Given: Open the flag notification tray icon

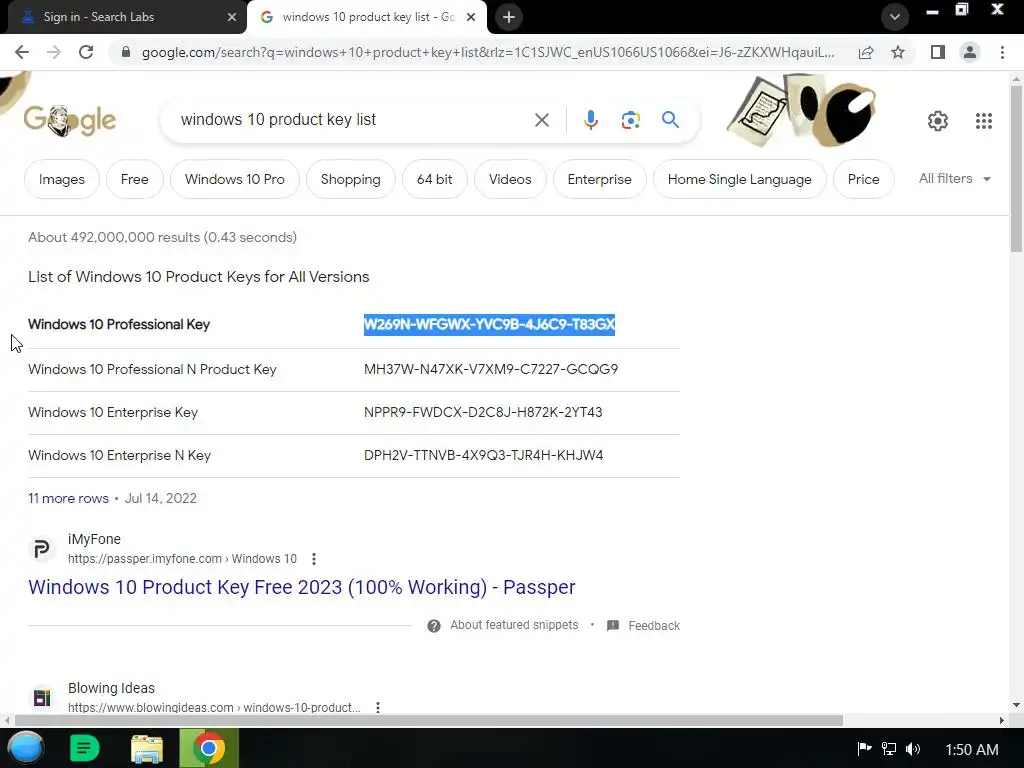Looking at the screenshot, I should [x=864, y=748].
